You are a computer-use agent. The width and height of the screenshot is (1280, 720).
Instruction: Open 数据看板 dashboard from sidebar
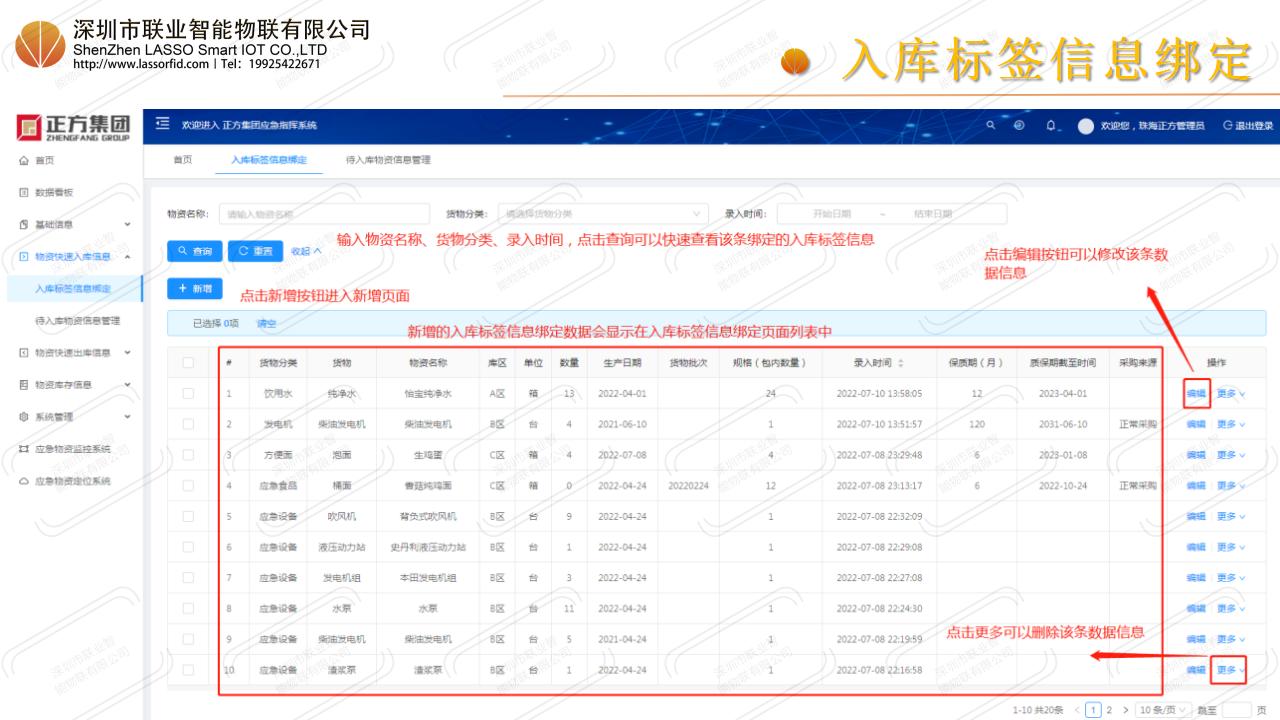pyautogui.click(x=53, y=192)
